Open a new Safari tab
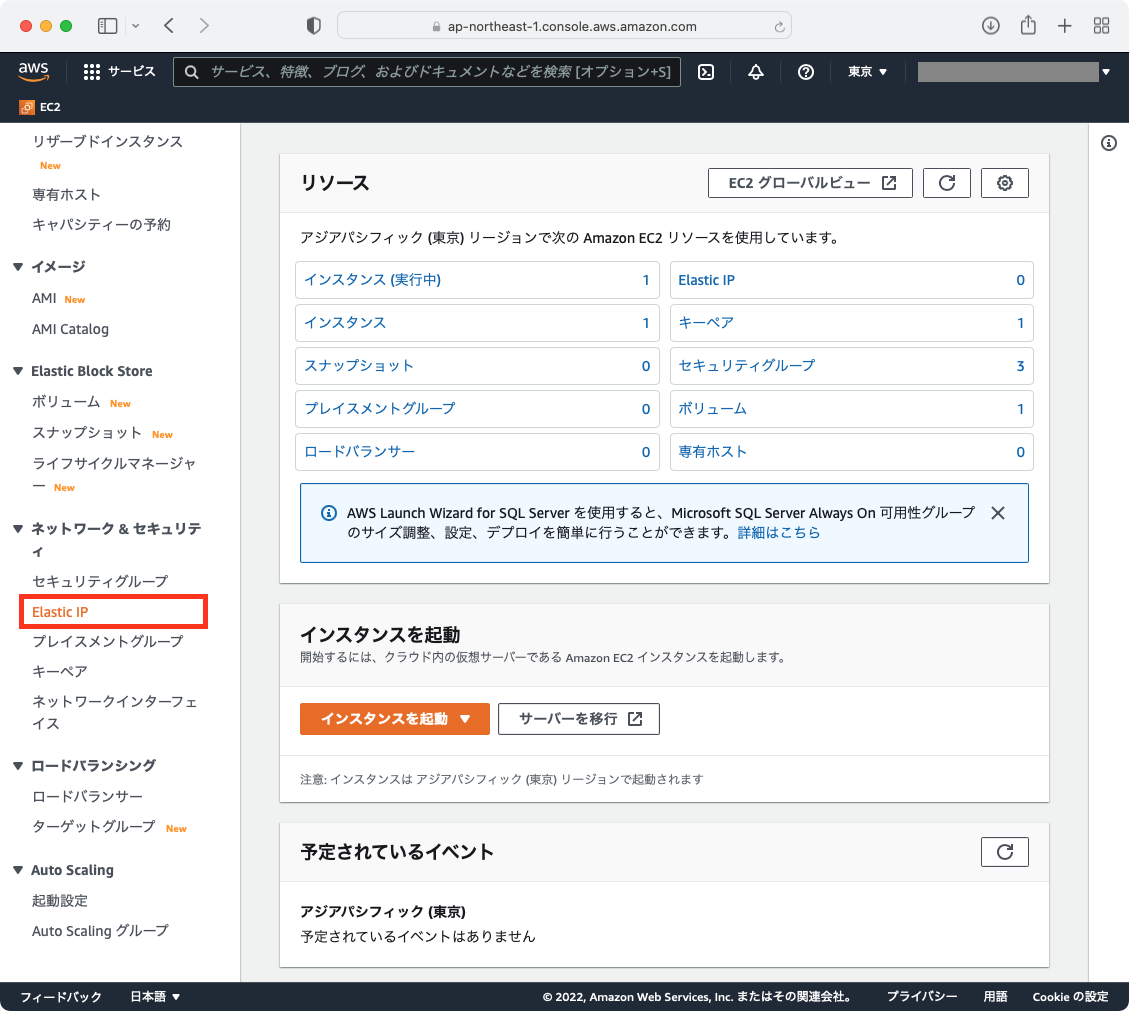This screenshot has height=1011, width=1129. (x=1065, y=26)
